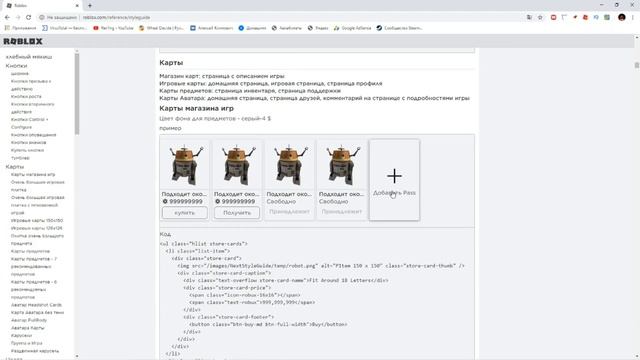Close the Roblox browser tab
This screenshot has height=360, width=640.
[x=77, y=6]
